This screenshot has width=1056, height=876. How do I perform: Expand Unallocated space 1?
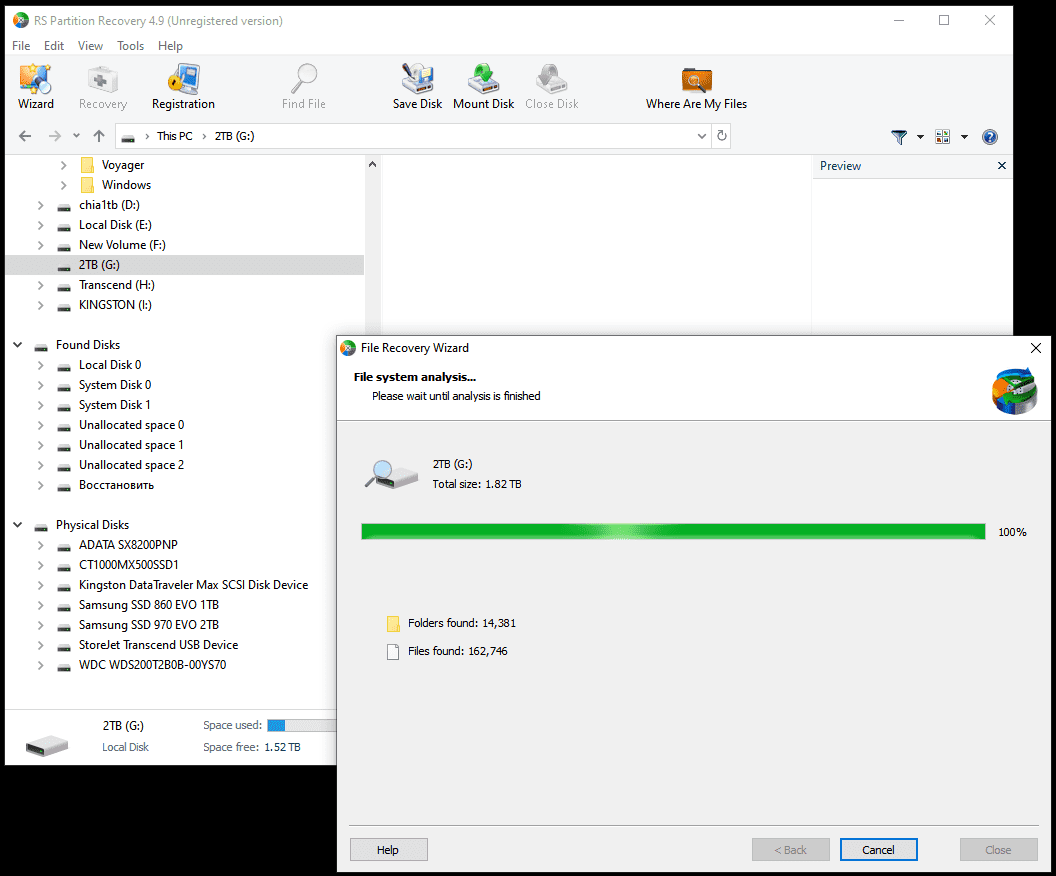pos(40,445)
